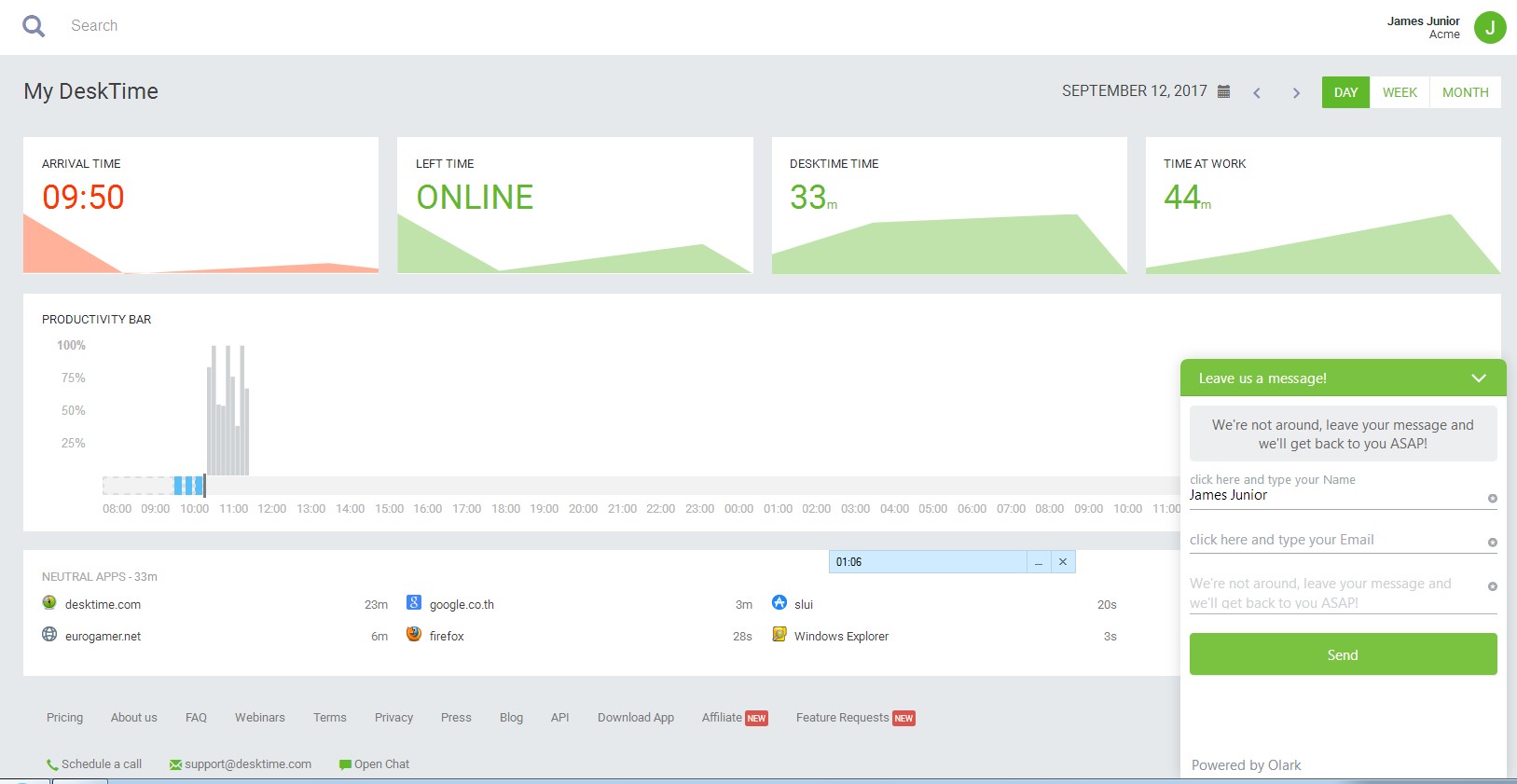Screen dimensions: 1517x784
Task: Open the Pricing footer link
Action: (x=64, y=718)
